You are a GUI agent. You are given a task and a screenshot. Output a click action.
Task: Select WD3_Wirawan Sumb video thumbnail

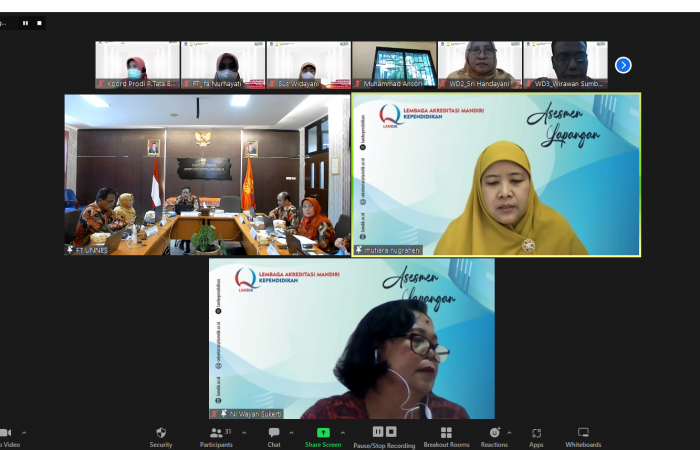click(565, 65)
